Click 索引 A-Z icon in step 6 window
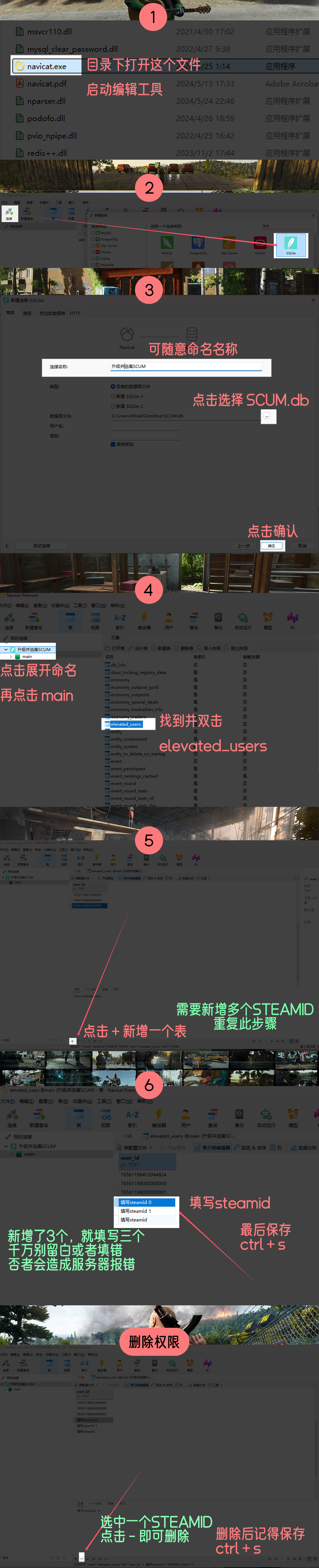The width and height of the screenshot is (319, 1568). pyautogui.click(x=132, y=1119)
